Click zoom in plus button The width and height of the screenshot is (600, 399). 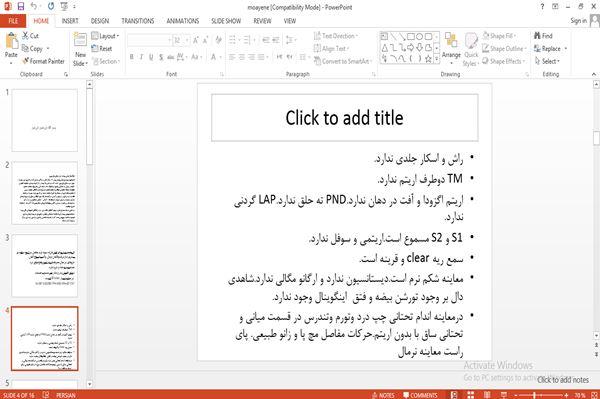(x=566, y=395)
